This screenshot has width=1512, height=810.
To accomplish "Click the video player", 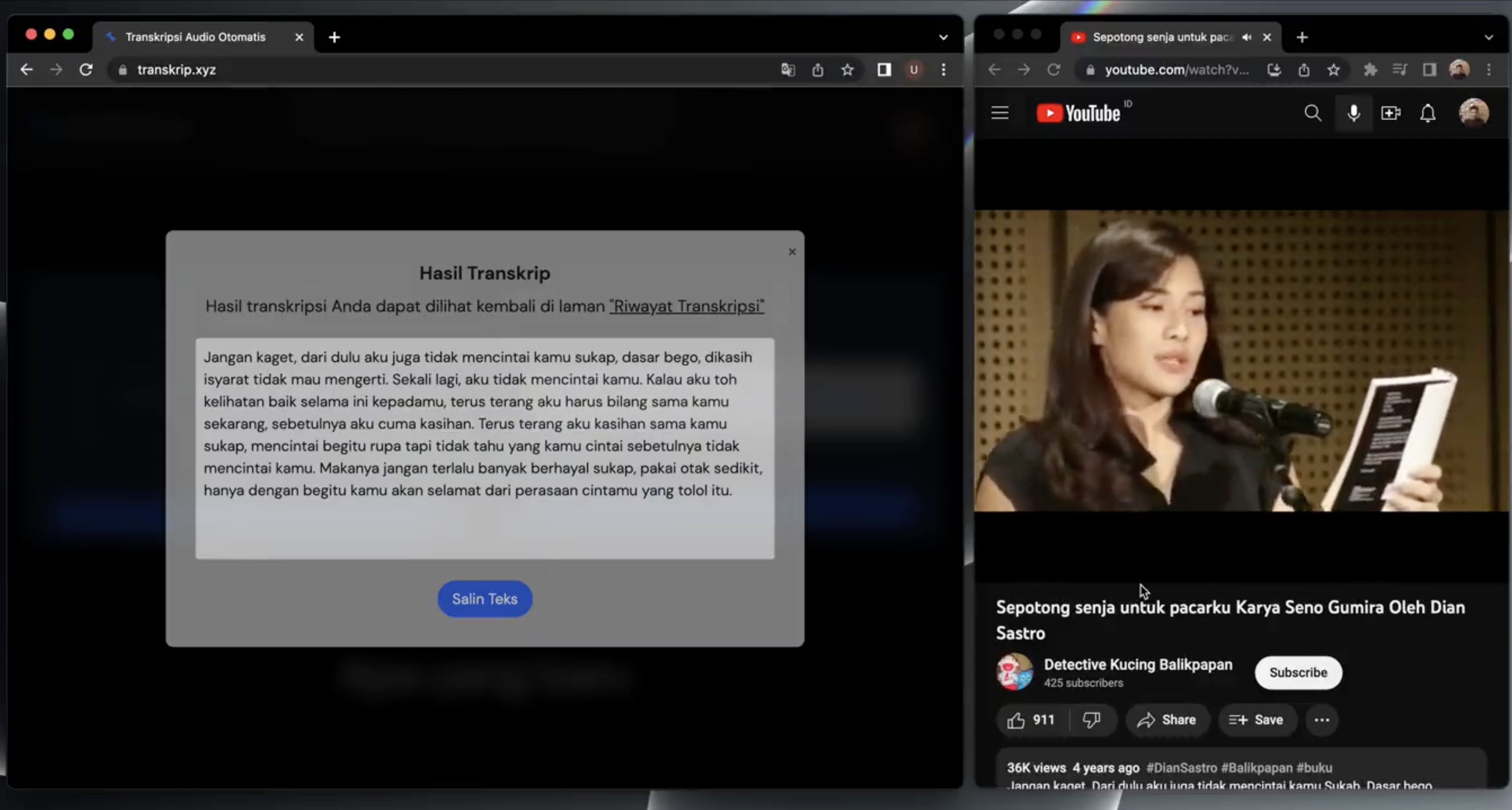I will pyautogui.click(x=1241, y=360).
